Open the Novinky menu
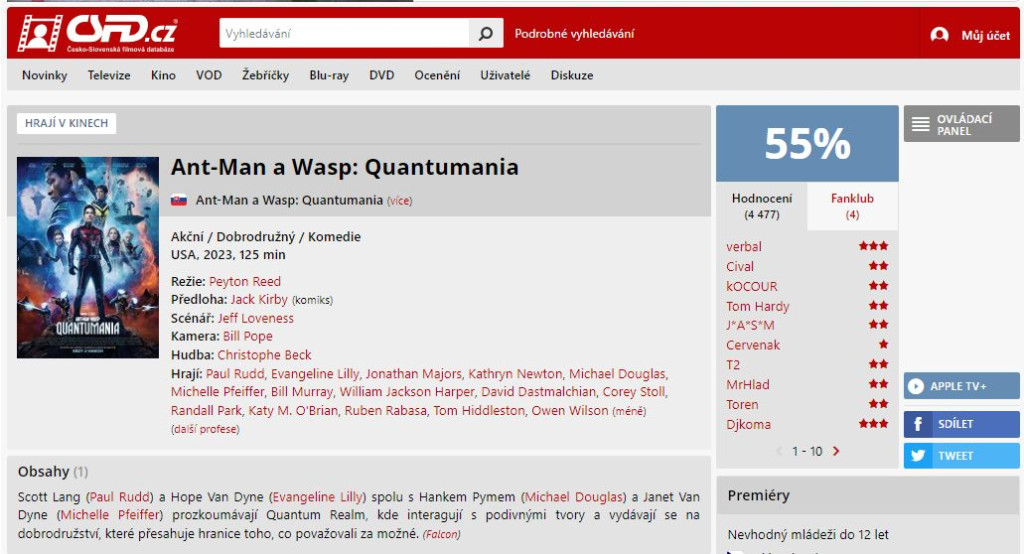Screen dimensions: 1024x554 (44, 75)
